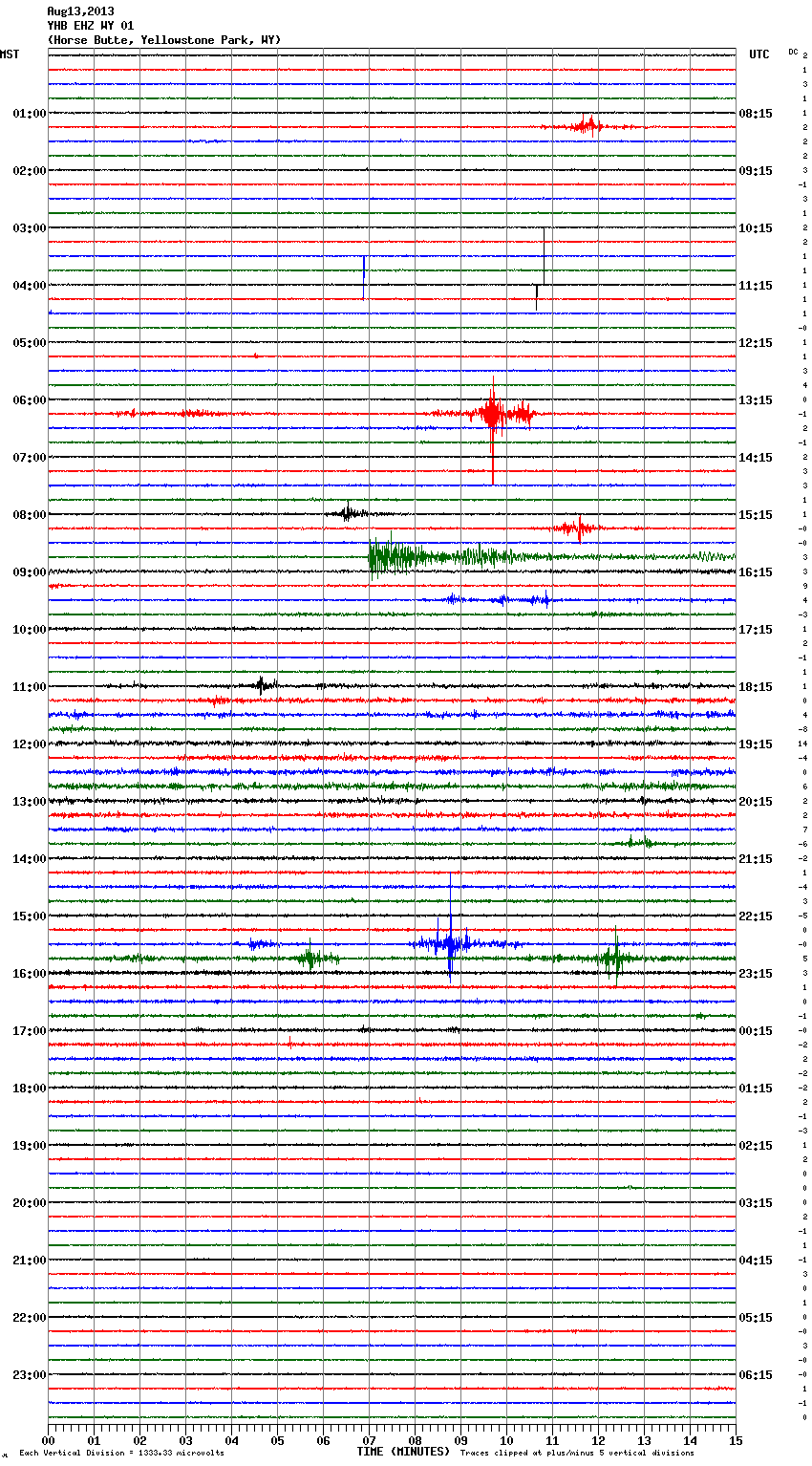
Task: Click the date header Aug13,2013
Action: [80, 11]
